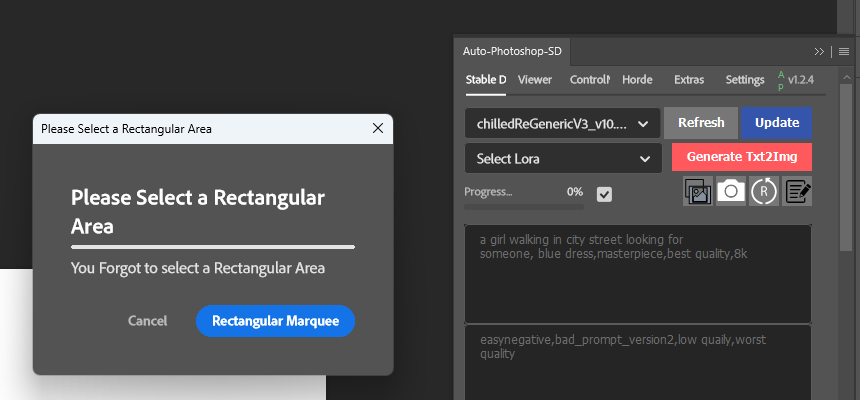Image resolution: width=860 pixels, height=400 pixels.
Task: Open the panel flyout menu icon
Action: 844,52
